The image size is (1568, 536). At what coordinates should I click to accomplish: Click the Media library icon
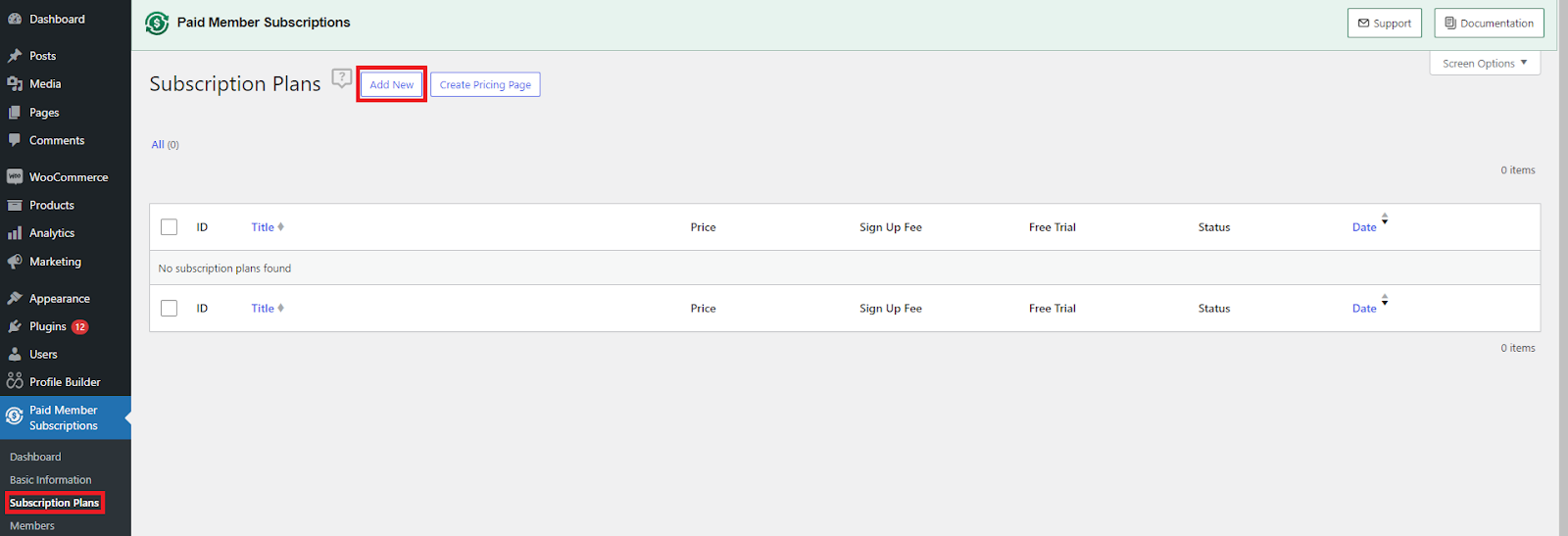(x=15, y=84)
